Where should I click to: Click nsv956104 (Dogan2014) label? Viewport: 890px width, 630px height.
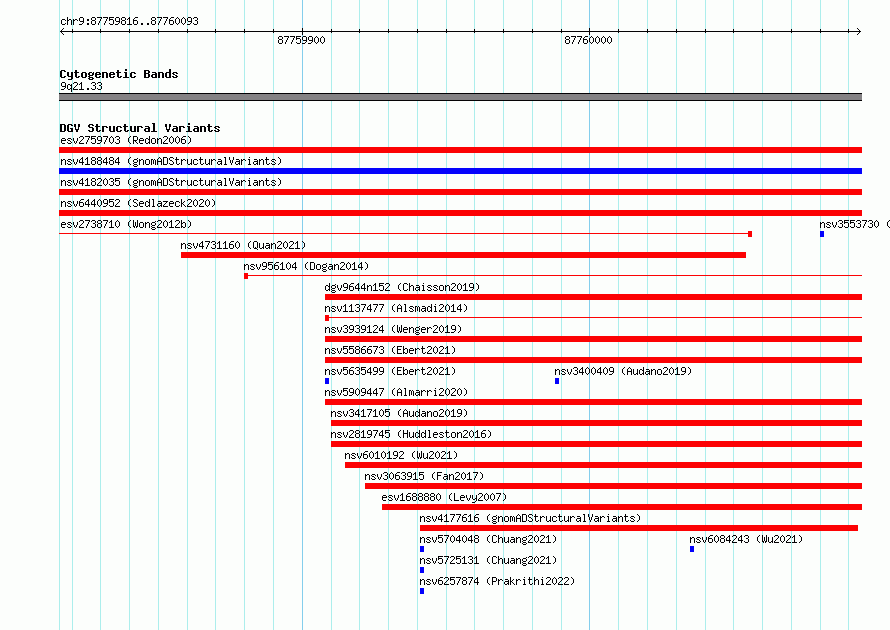[x=306, y=266]
